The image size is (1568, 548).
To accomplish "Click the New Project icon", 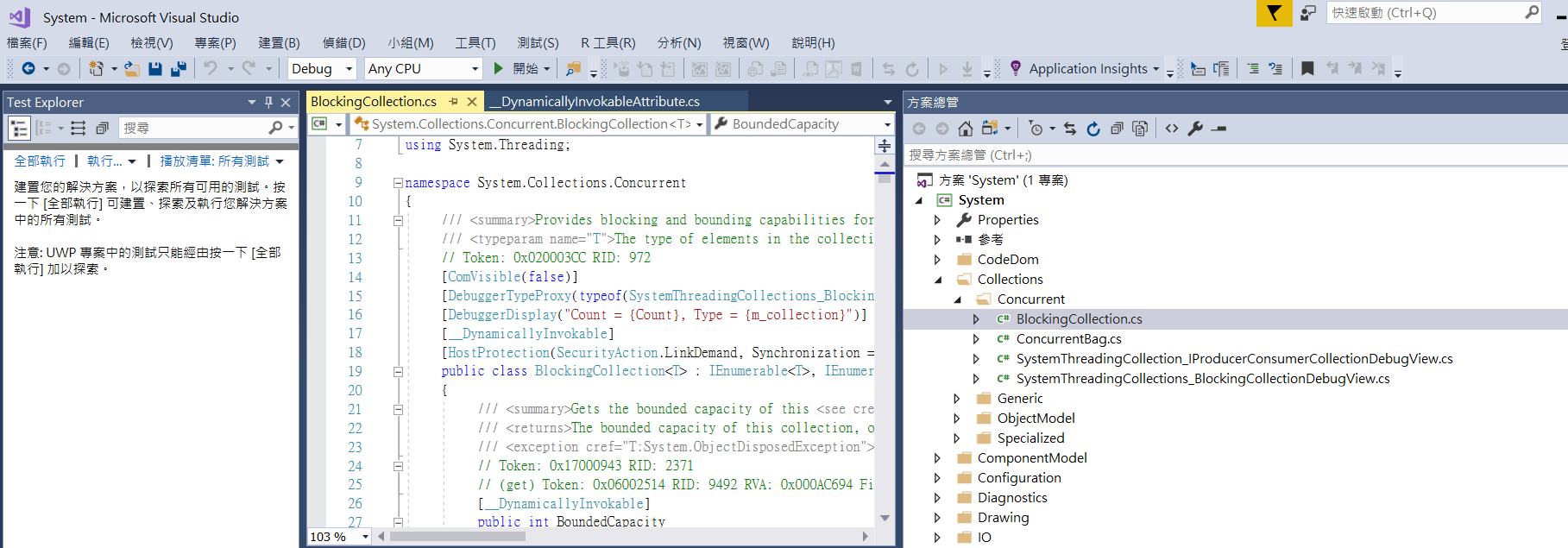I will (96, 69).
